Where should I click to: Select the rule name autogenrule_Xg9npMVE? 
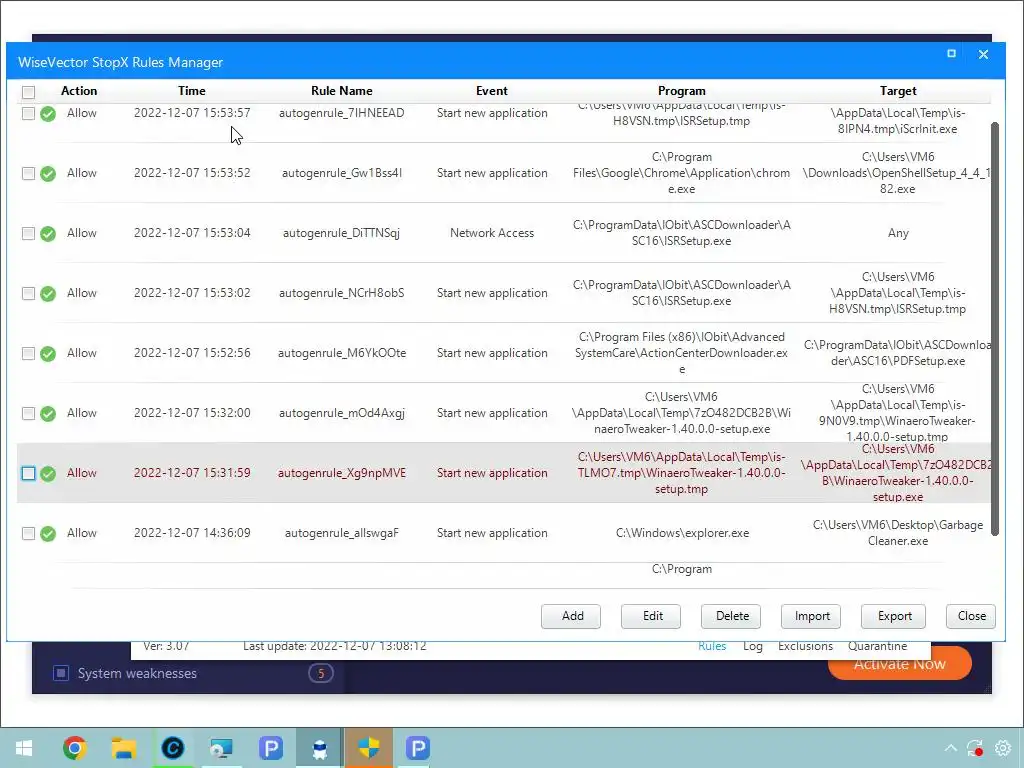click(x=342, y=473)
